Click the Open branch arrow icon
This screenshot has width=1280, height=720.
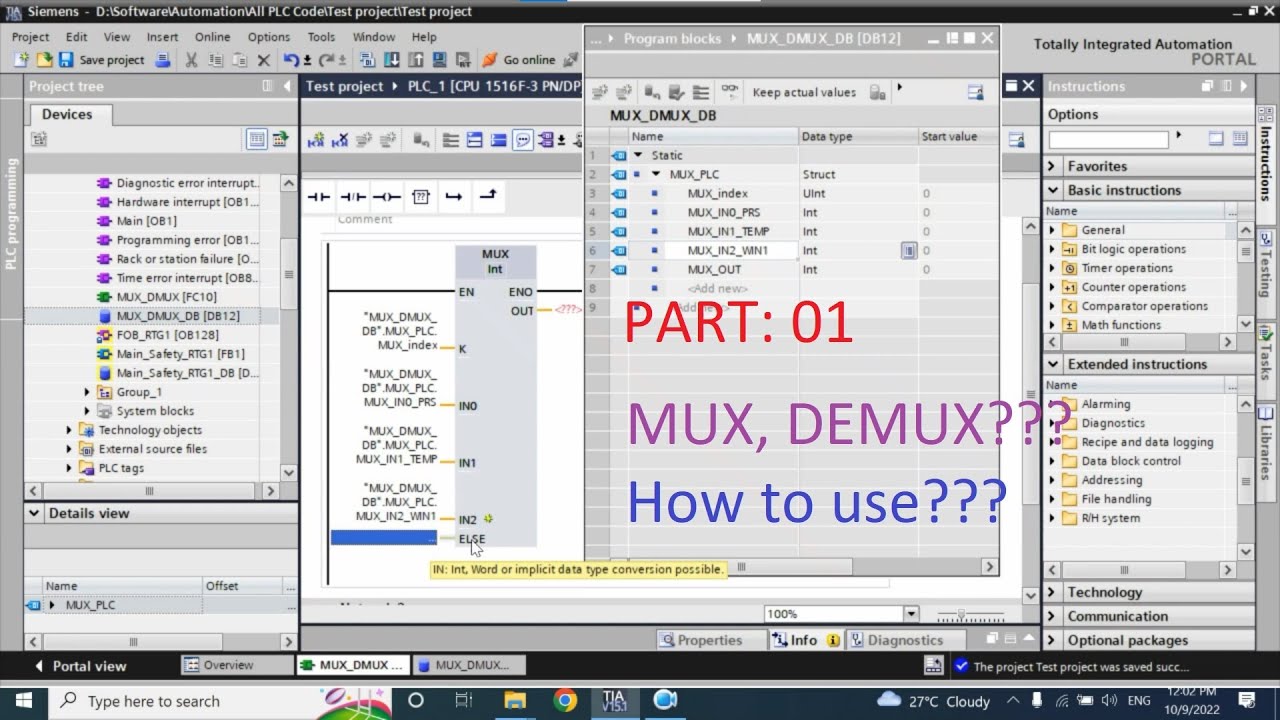(x=454, y=197)
